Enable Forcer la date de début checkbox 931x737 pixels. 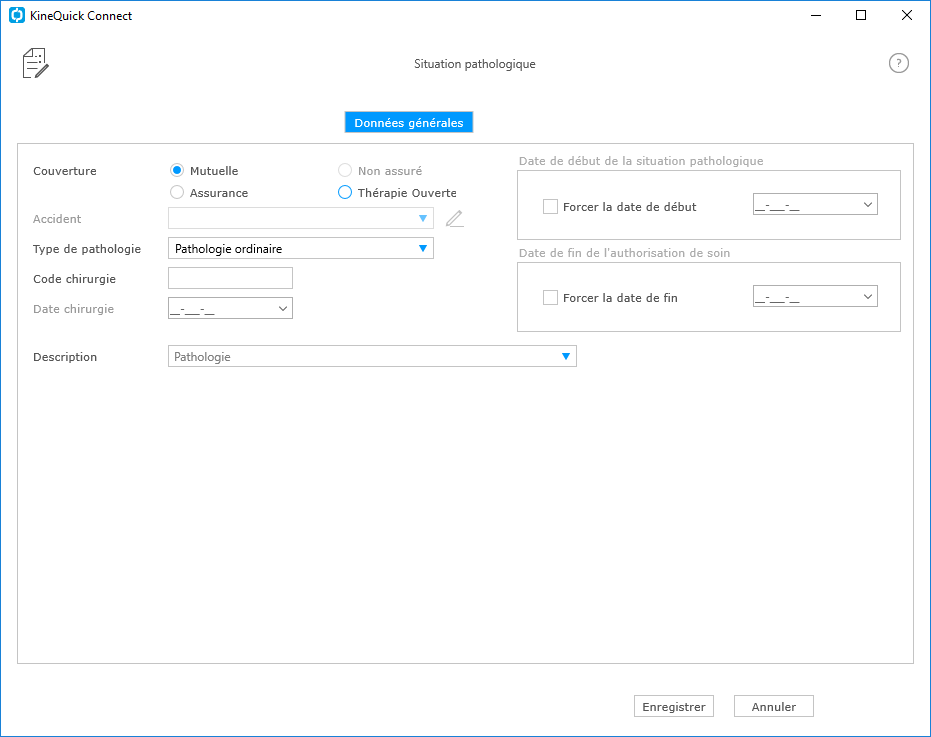[550, 207]
